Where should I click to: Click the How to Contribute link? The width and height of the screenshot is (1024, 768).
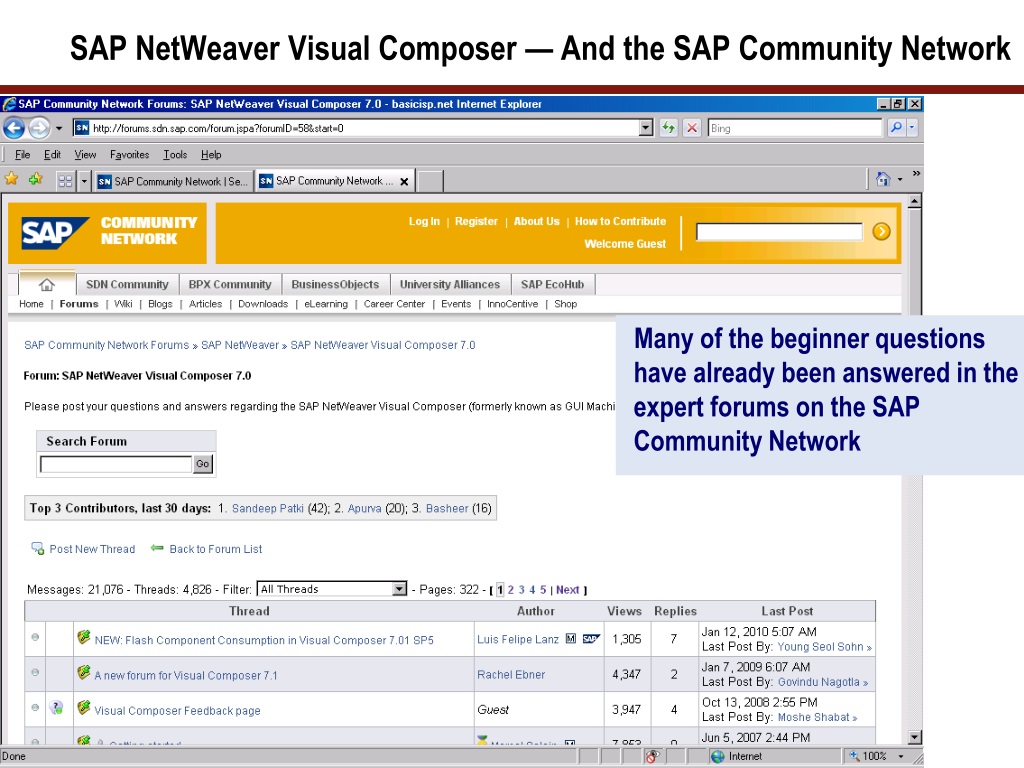pyautogui.click(x=620, y=221)
